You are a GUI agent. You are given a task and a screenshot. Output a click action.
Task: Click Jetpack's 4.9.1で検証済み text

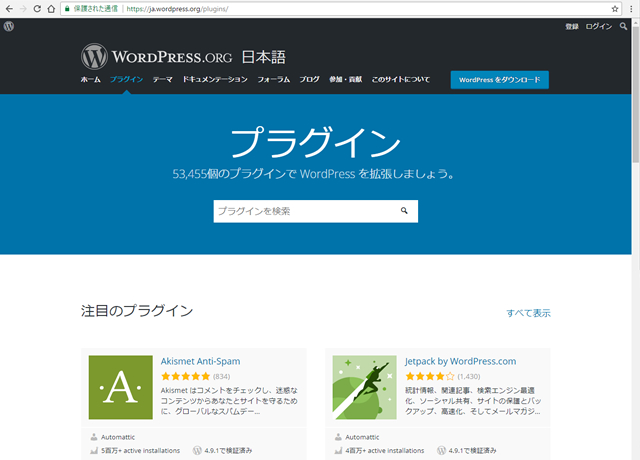pos(472,451)
